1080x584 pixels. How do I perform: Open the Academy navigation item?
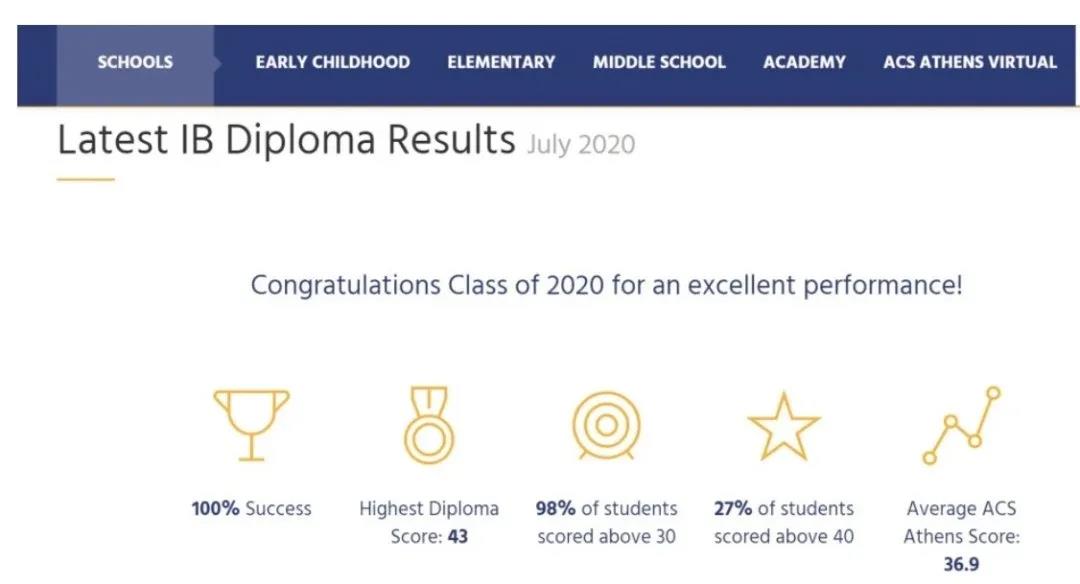[x=804, y=63]
